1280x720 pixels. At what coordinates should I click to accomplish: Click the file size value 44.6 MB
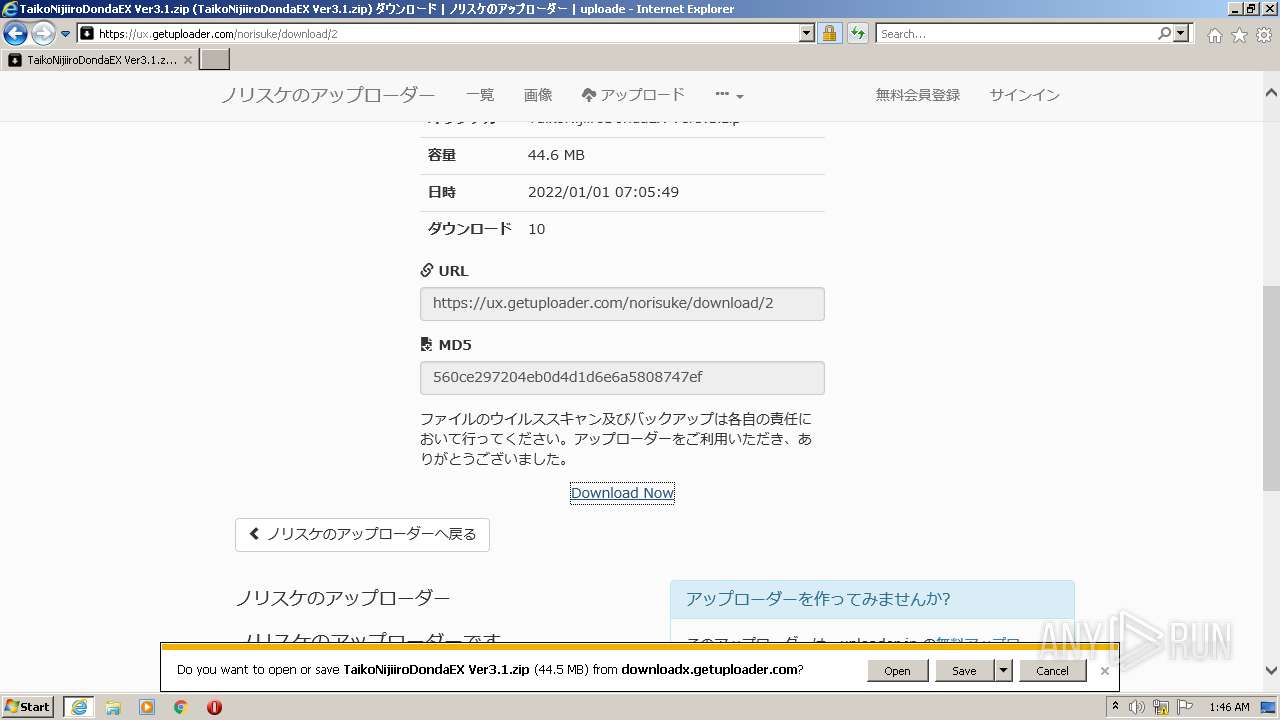(556, 155)
